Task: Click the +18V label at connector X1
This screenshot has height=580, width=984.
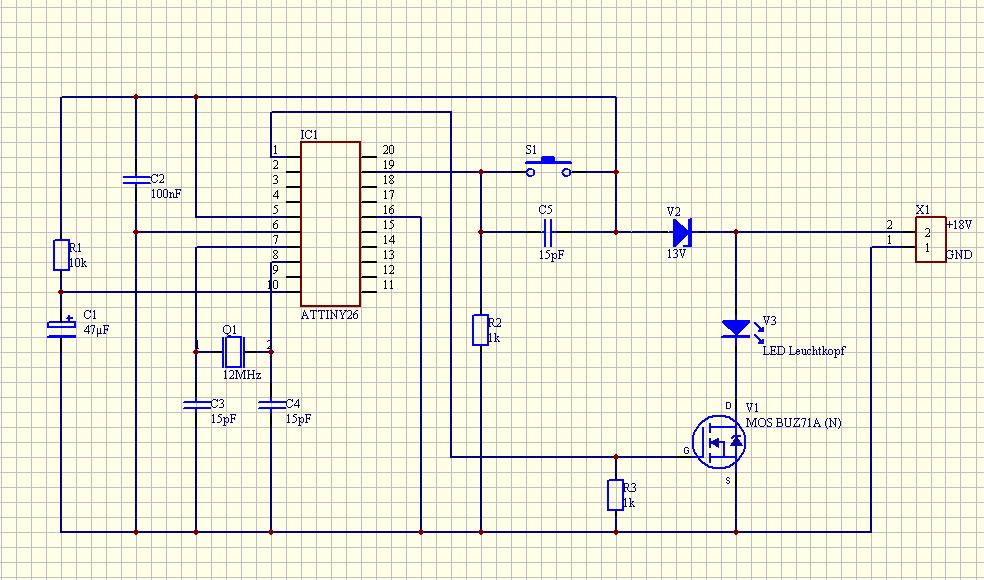Action: point(960,225)
